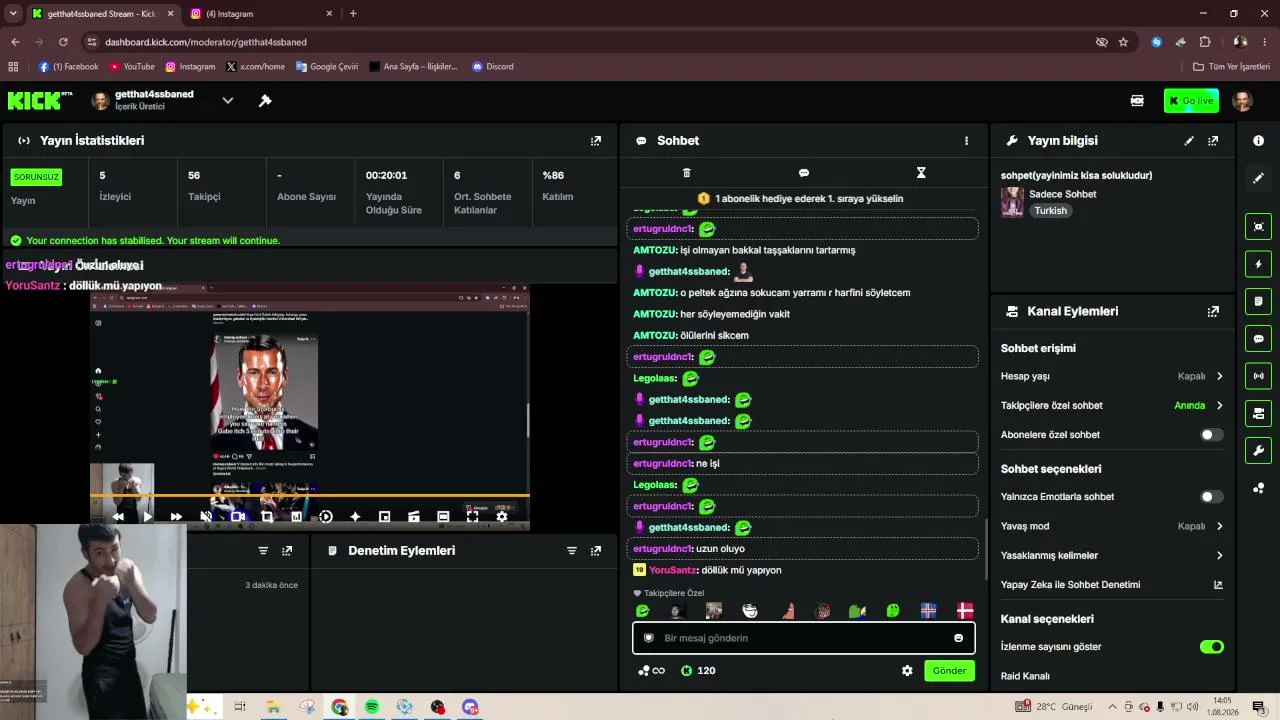This screenshot has height=720, width=1280.
Task: Click the Kick logo in the header
Action: tap(40, 100)
